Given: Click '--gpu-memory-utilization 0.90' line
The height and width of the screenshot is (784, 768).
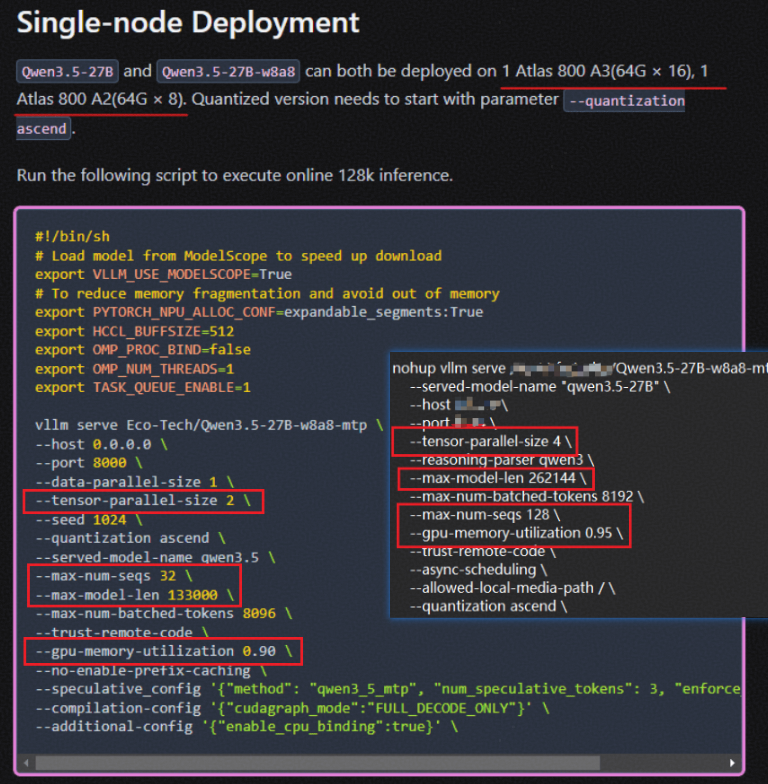Looking at the screenshot, I should (164, 651).
